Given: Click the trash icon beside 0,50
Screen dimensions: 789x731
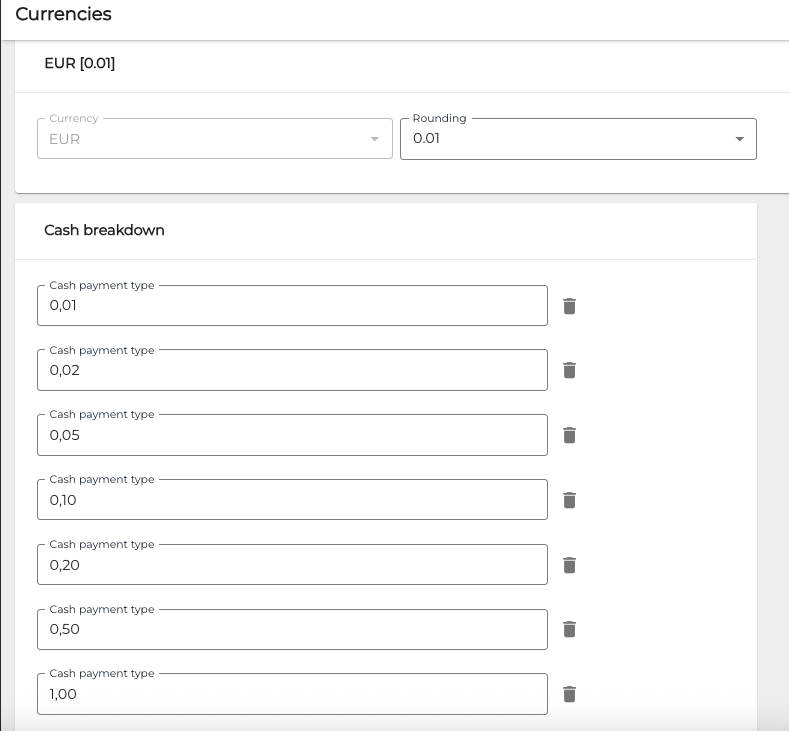Looking at the screenshot, I should pyautogui.click(x=569, y=629).
